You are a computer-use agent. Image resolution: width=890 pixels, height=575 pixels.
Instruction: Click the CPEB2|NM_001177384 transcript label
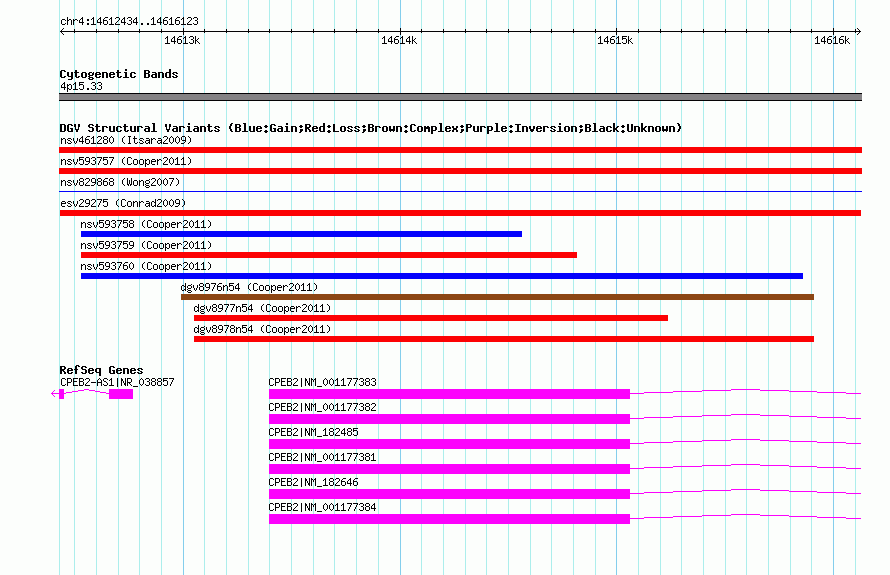pyautogui.click(x=322, y=507)
